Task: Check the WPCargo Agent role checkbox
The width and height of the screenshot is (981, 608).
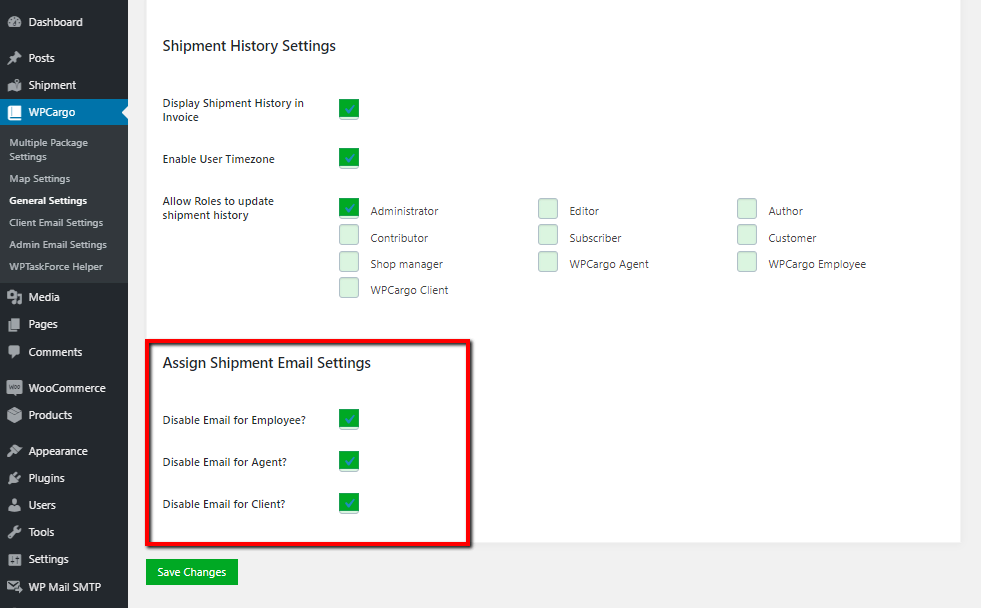Action: pos(548,261)
